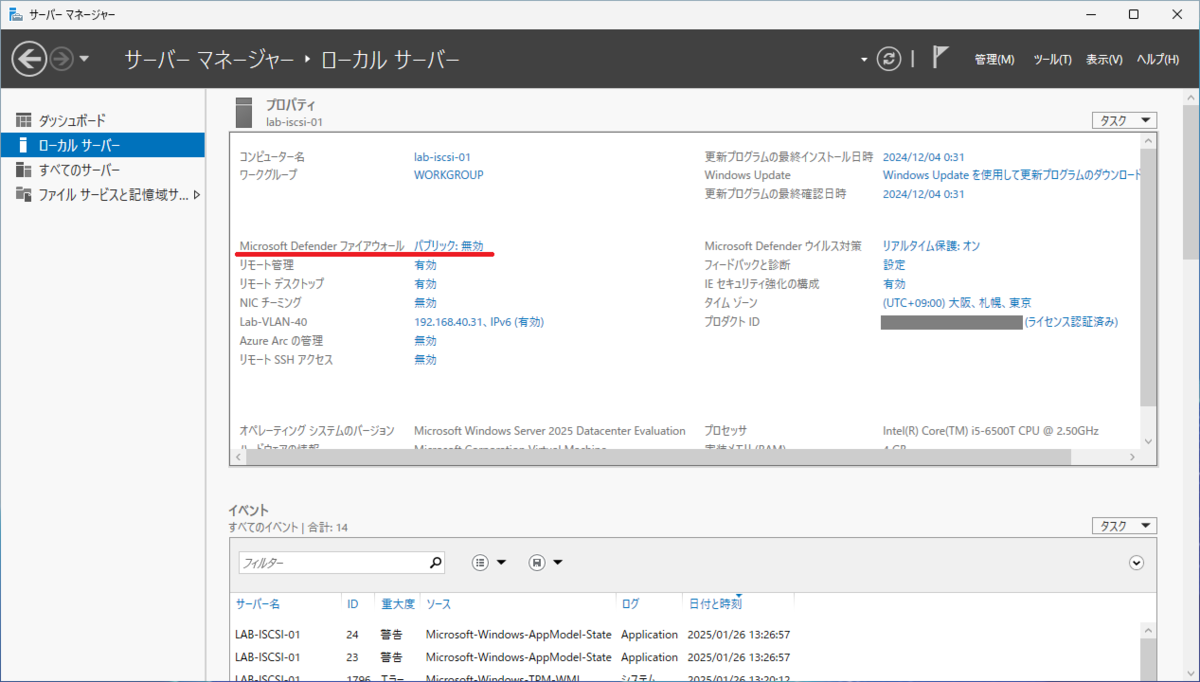Click リモート管理 value 有効

[425, 265]
